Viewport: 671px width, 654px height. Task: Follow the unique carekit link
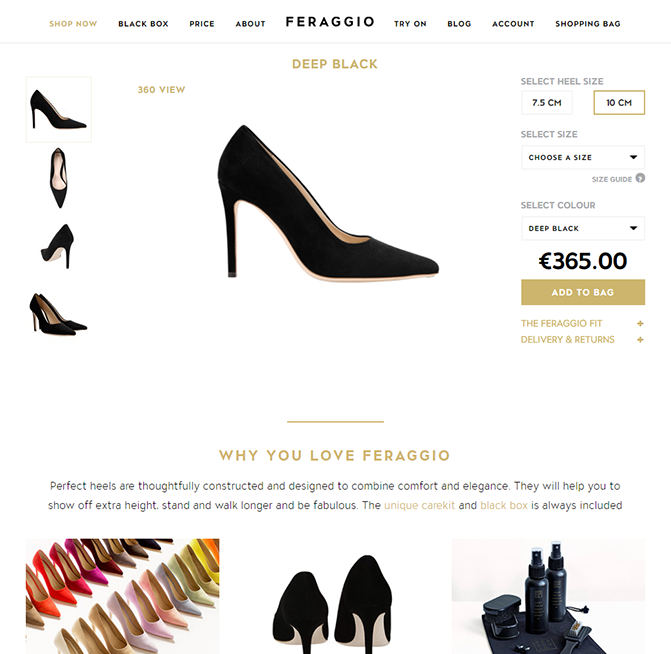tap(419, 505)
